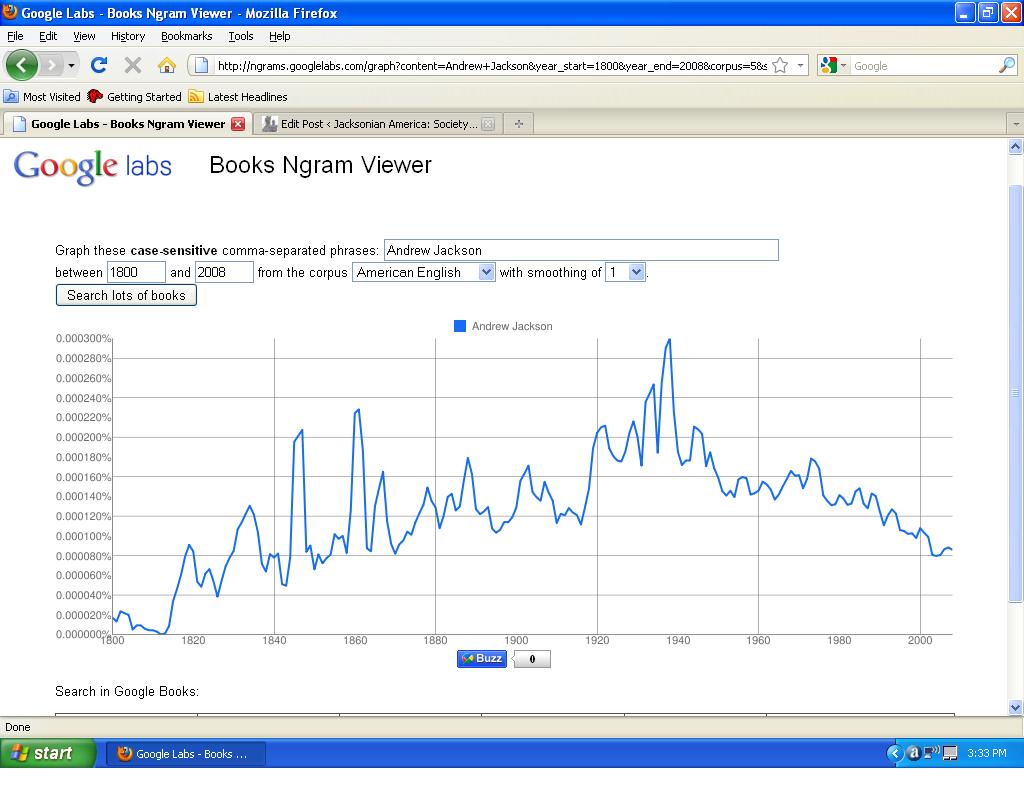Bookmark this page with the star icon
The image size is (1024, 800).
click(x=780, y=65)
